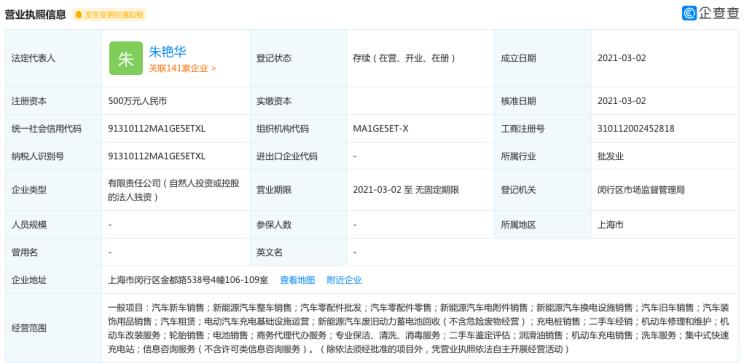Screen dimensions: 744x363
Task: Select industry value 批发业
Action: (611, 156)
